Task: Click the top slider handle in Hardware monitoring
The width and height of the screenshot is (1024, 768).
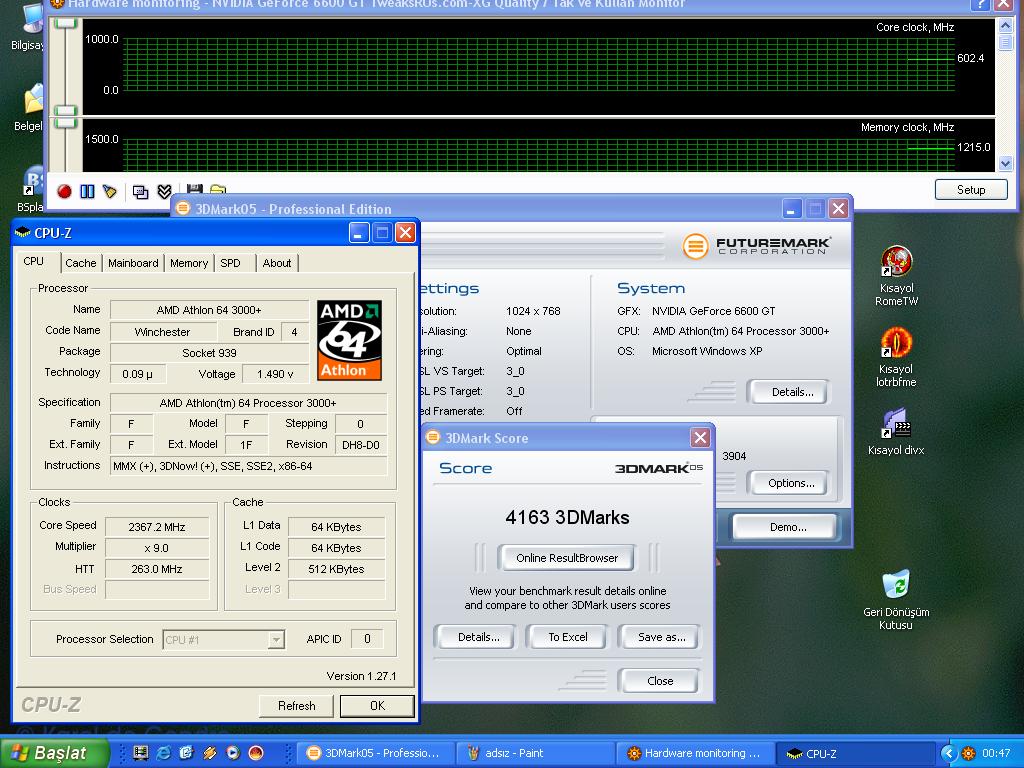Action: pos(65,24)
